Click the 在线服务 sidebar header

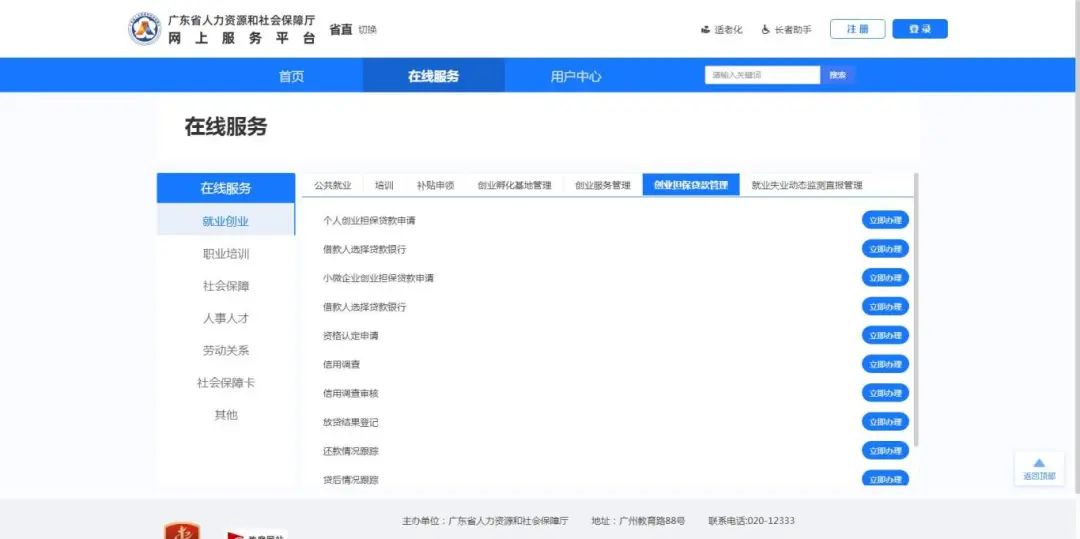[x=226, y=188]
